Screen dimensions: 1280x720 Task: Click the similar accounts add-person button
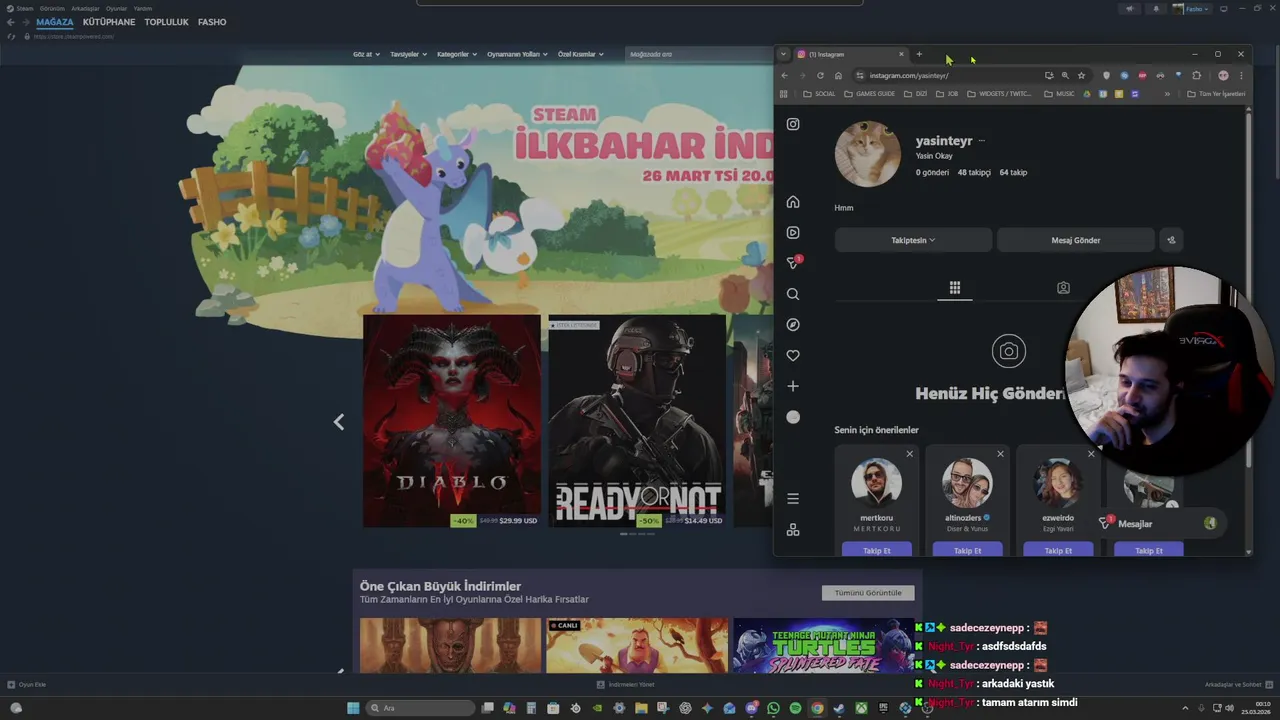click(x=1171, y=240)
